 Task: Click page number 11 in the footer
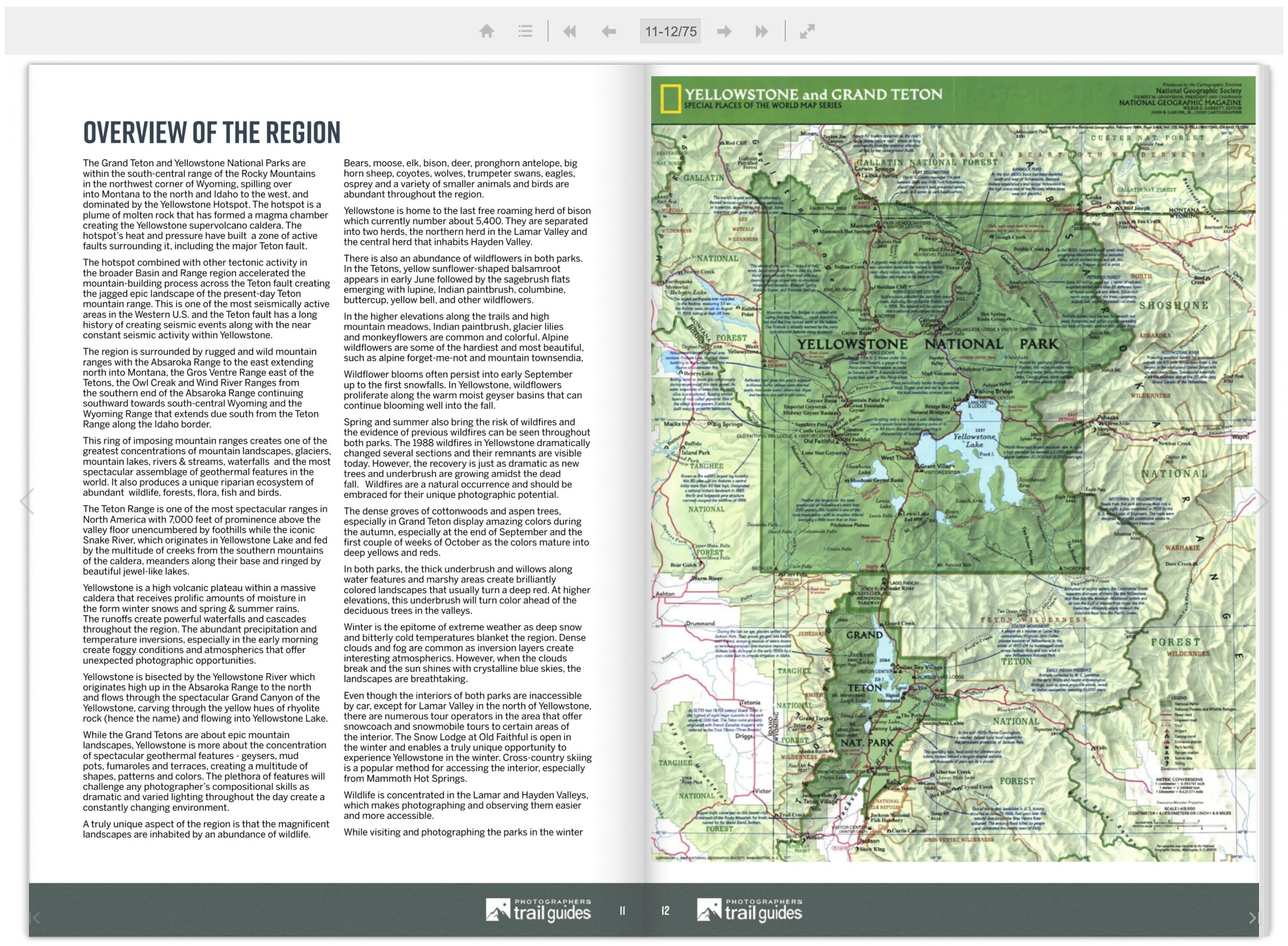click(622, 910)
